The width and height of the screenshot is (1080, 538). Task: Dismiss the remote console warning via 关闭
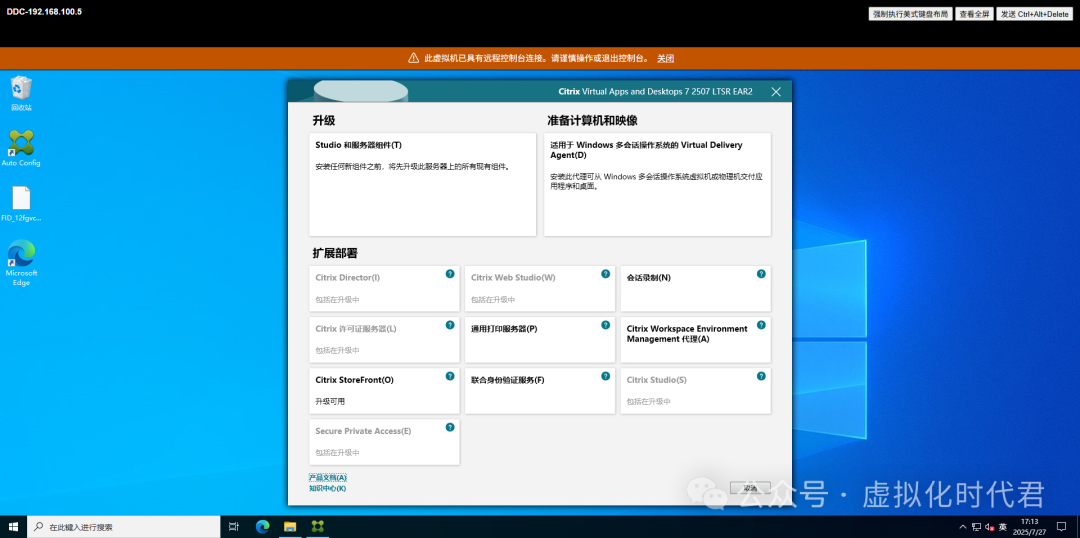coord(665,59)
